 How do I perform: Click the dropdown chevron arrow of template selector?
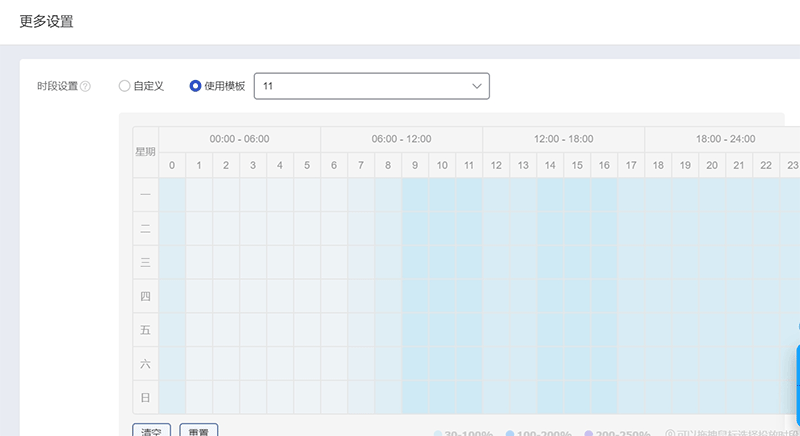click(x=476, y=87)
